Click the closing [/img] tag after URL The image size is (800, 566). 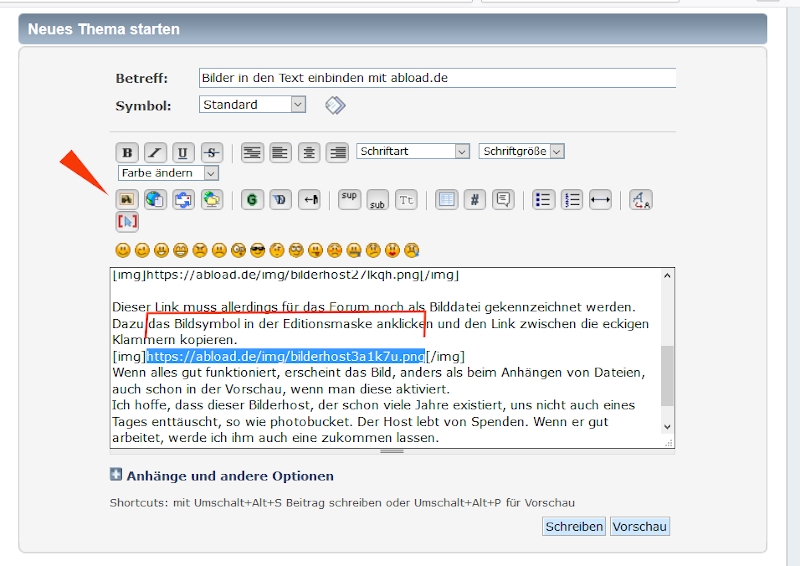[x=445, y=356]
